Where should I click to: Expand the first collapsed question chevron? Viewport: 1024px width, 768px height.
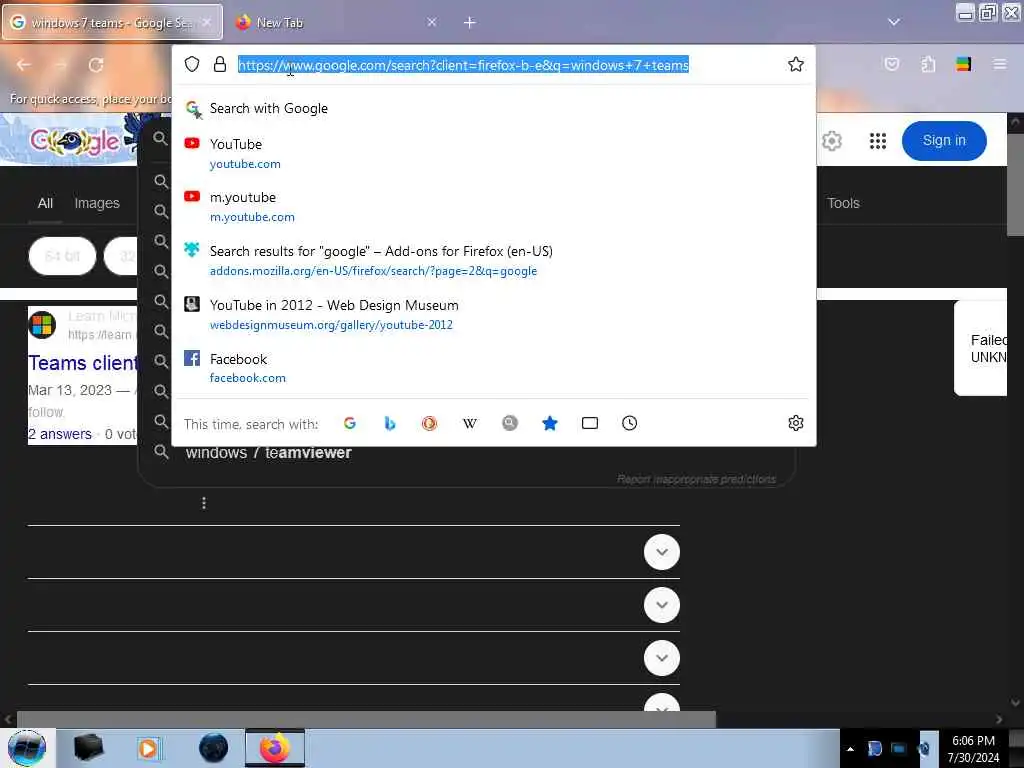tap(662, 552)
